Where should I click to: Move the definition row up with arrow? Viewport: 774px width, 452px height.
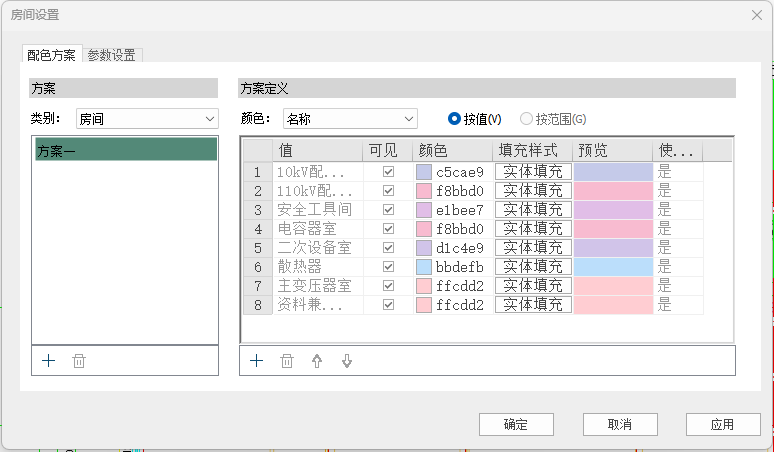pos(317,361)
